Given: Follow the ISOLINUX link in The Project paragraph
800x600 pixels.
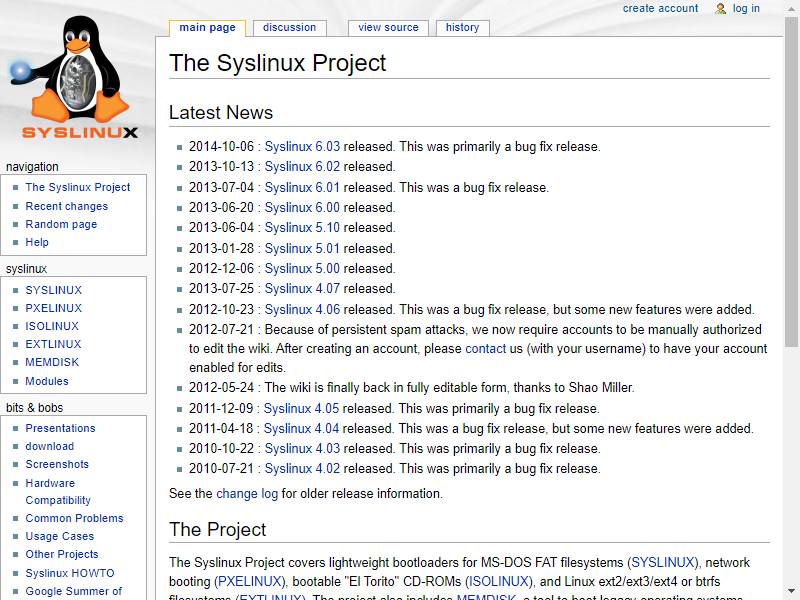Looking at the screenshot, I should (498, 582).
